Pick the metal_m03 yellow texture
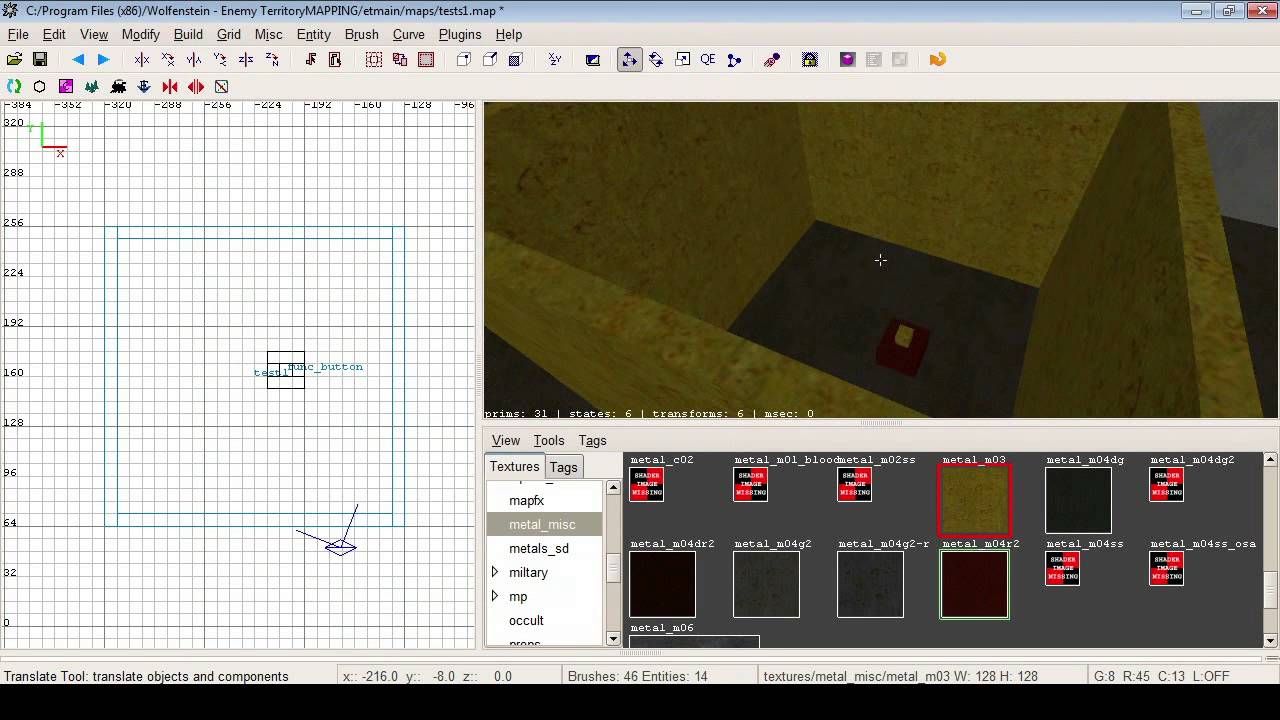Viewport: 1280px width, 720px height. click(974, 501)
